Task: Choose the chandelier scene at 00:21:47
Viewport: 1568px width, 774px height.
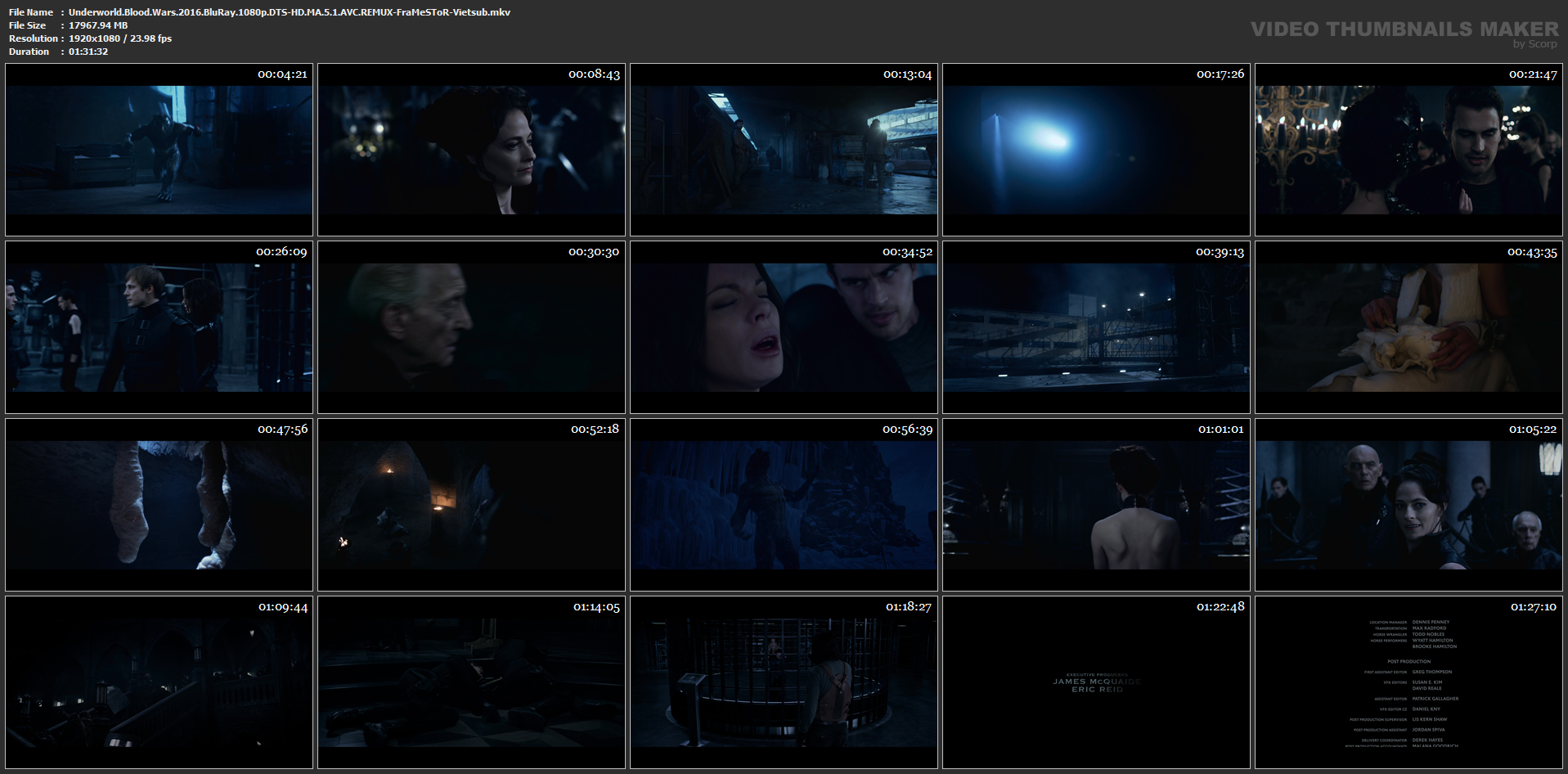Action: pos(1409,150)
